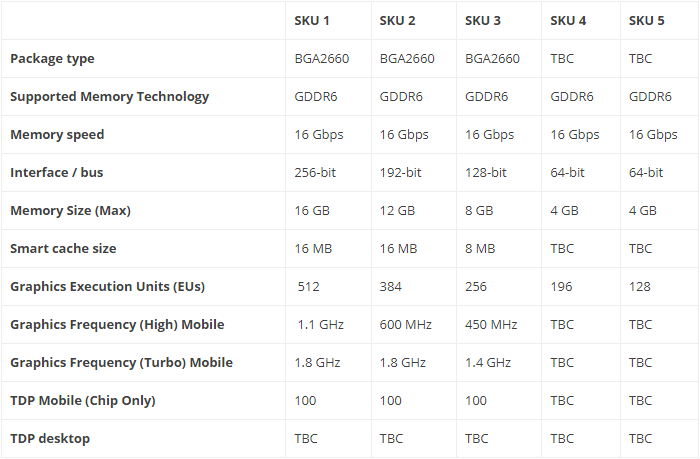Screen dimensions: 700x459
Task: Click the Interface / bus row label
Action: click(x=56, y=173)
